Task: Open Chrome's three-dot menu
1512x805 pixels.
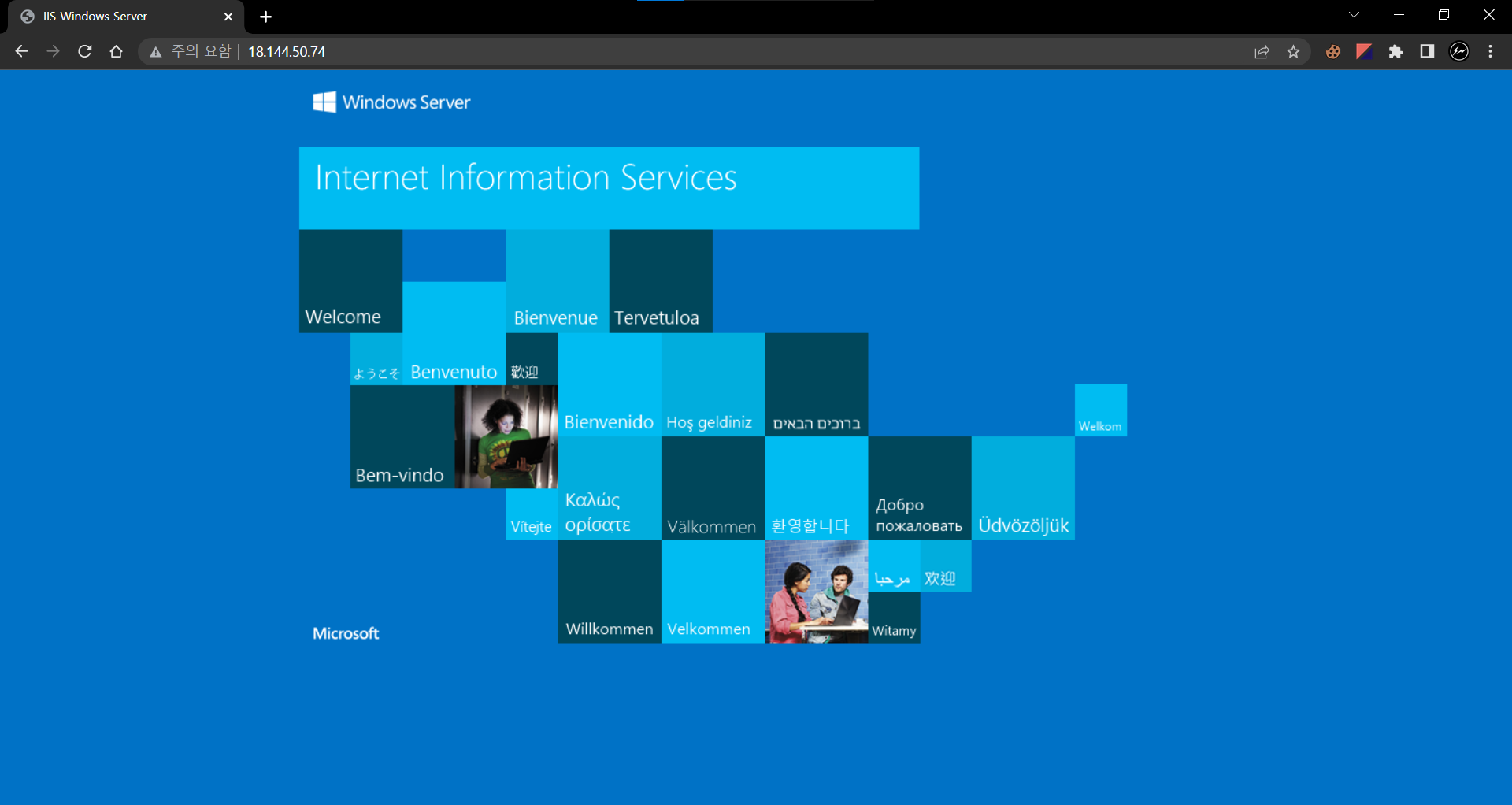Action: (x=1490, y=52)
